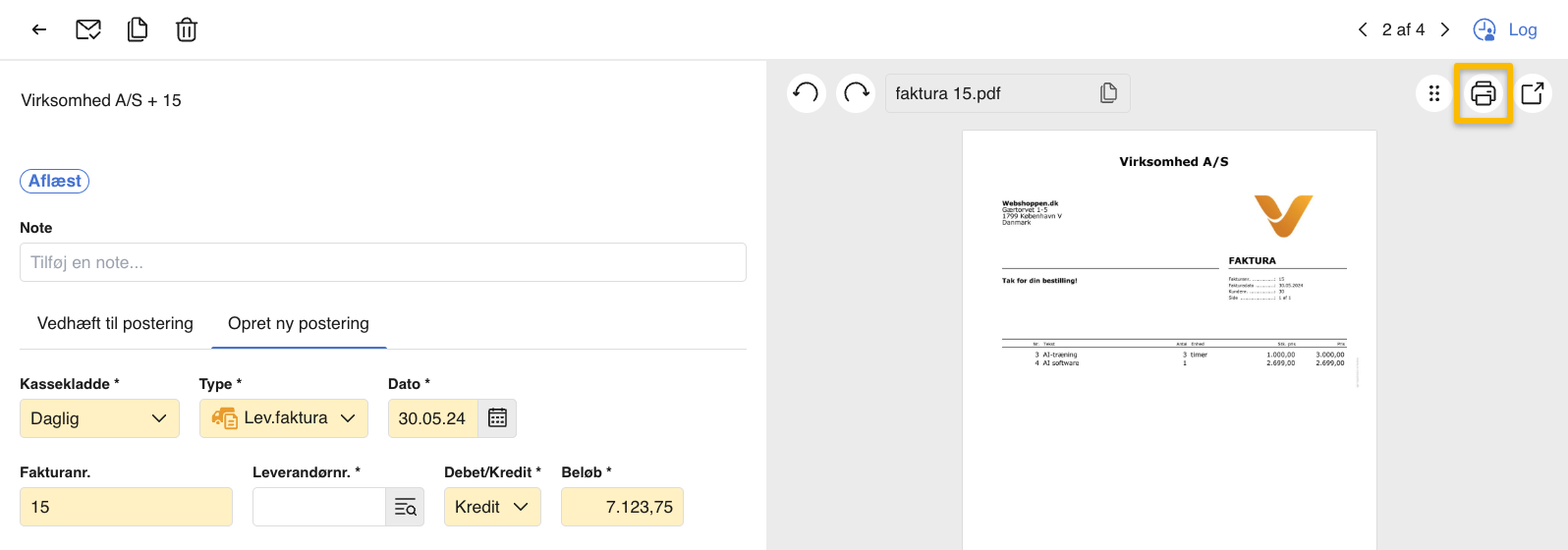Delete the document with trash icon
1568x550 pixels.
click(187, 29)
